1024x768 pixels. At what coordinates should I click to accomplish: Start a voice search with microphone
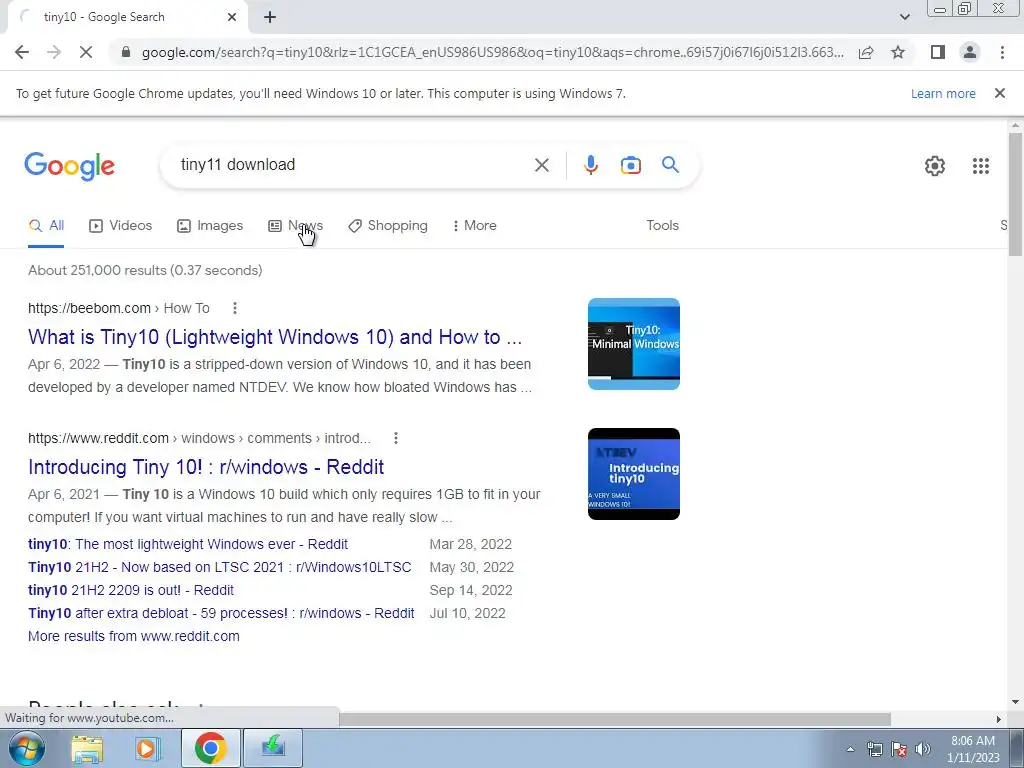click(590, 165)
